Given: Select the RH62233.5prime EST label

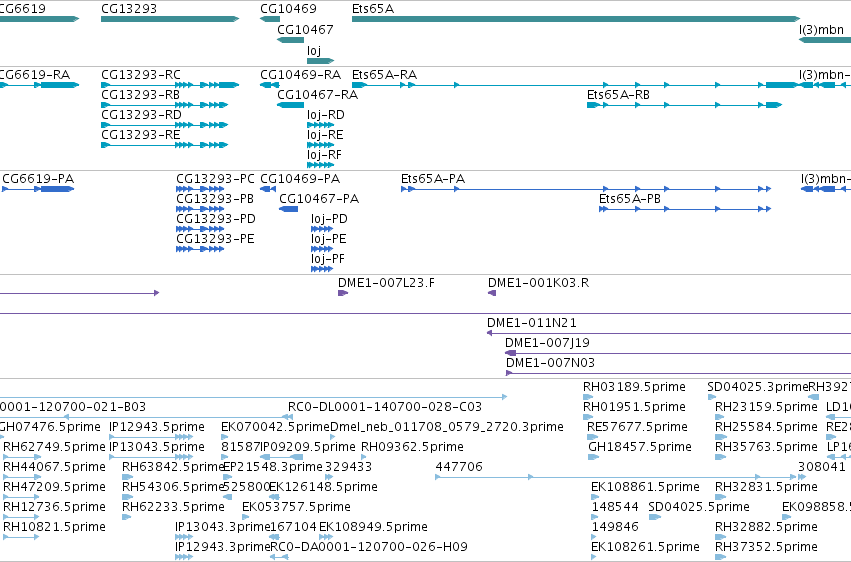Looking at the screenshot, I should click(173, 507).
